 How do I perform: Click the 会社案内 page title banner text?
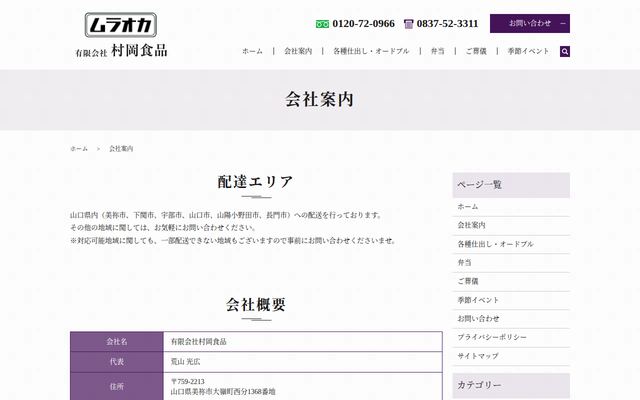pos(319,99)
